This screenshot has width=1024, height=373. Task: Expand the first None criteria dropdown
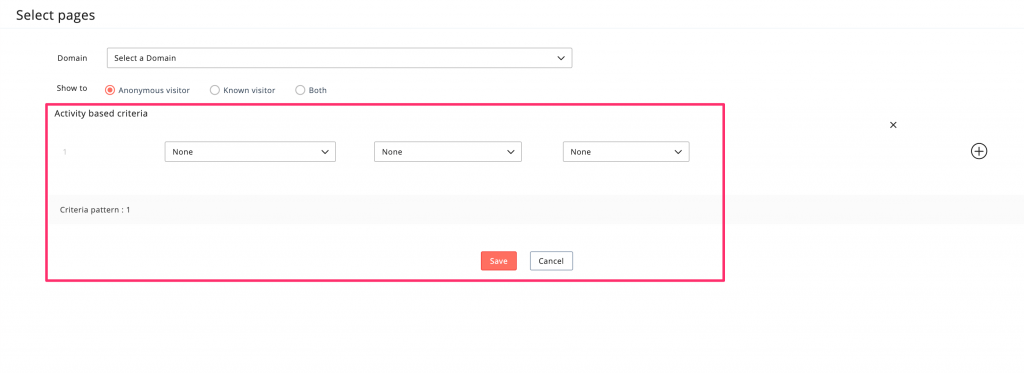pyautogui.click(x=250, y=152)
